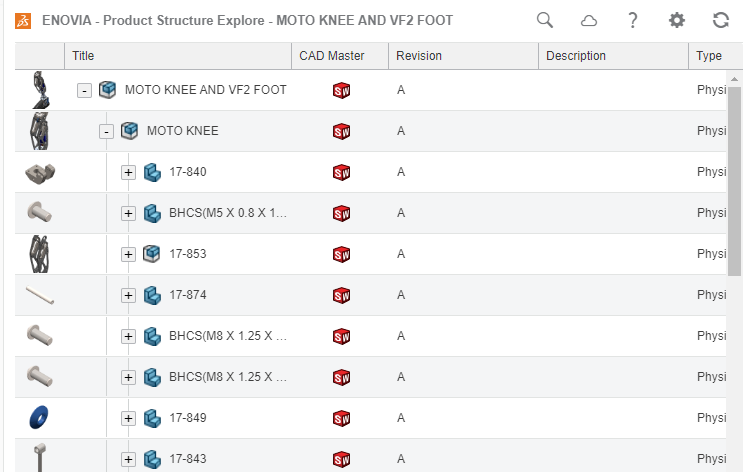Click assembly icon beside 17-853
The height and width of the screenshot is (472, 751).
tap(151, 254)
